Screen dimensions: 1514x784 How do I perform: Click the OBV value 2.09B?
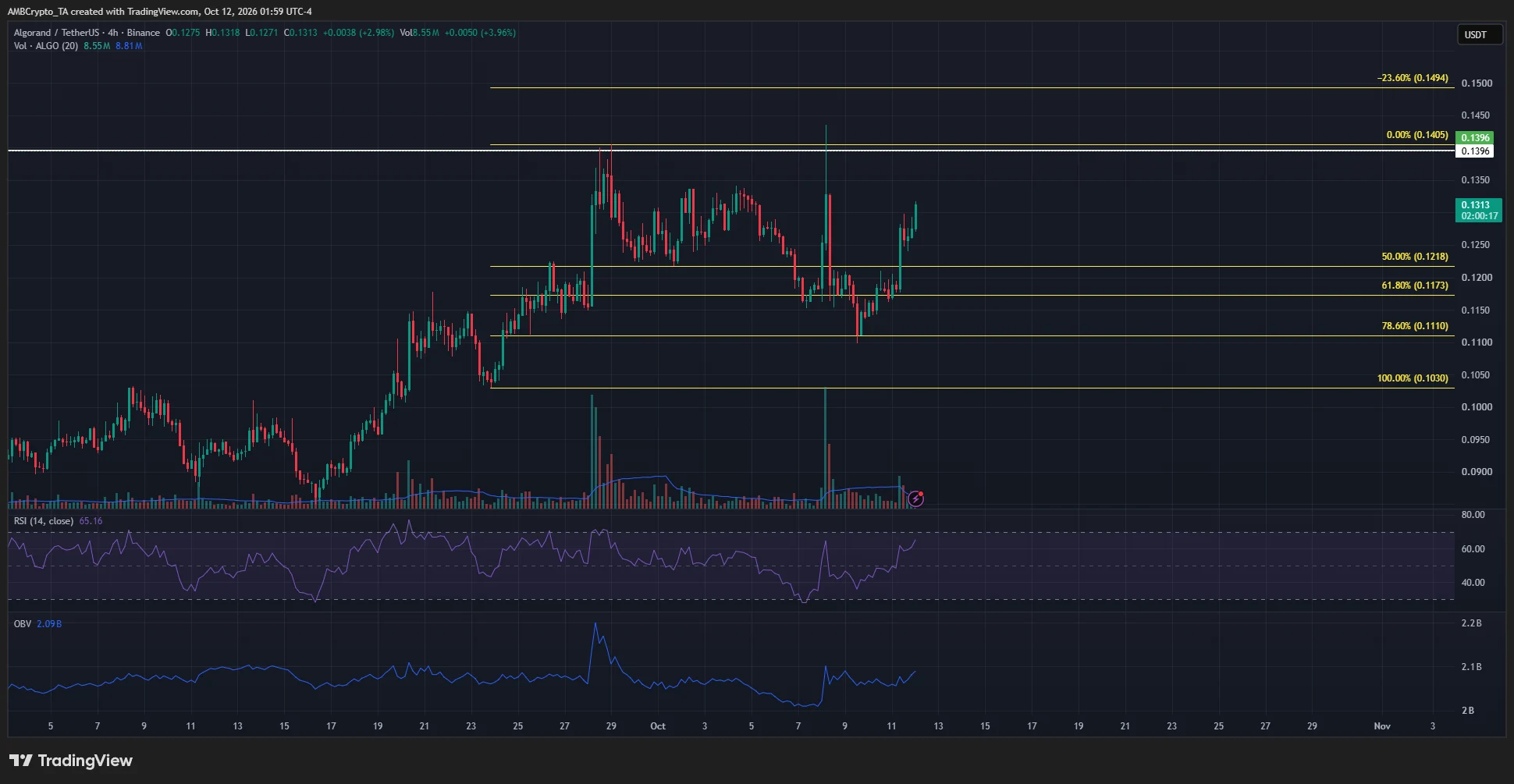click(49, 624)
